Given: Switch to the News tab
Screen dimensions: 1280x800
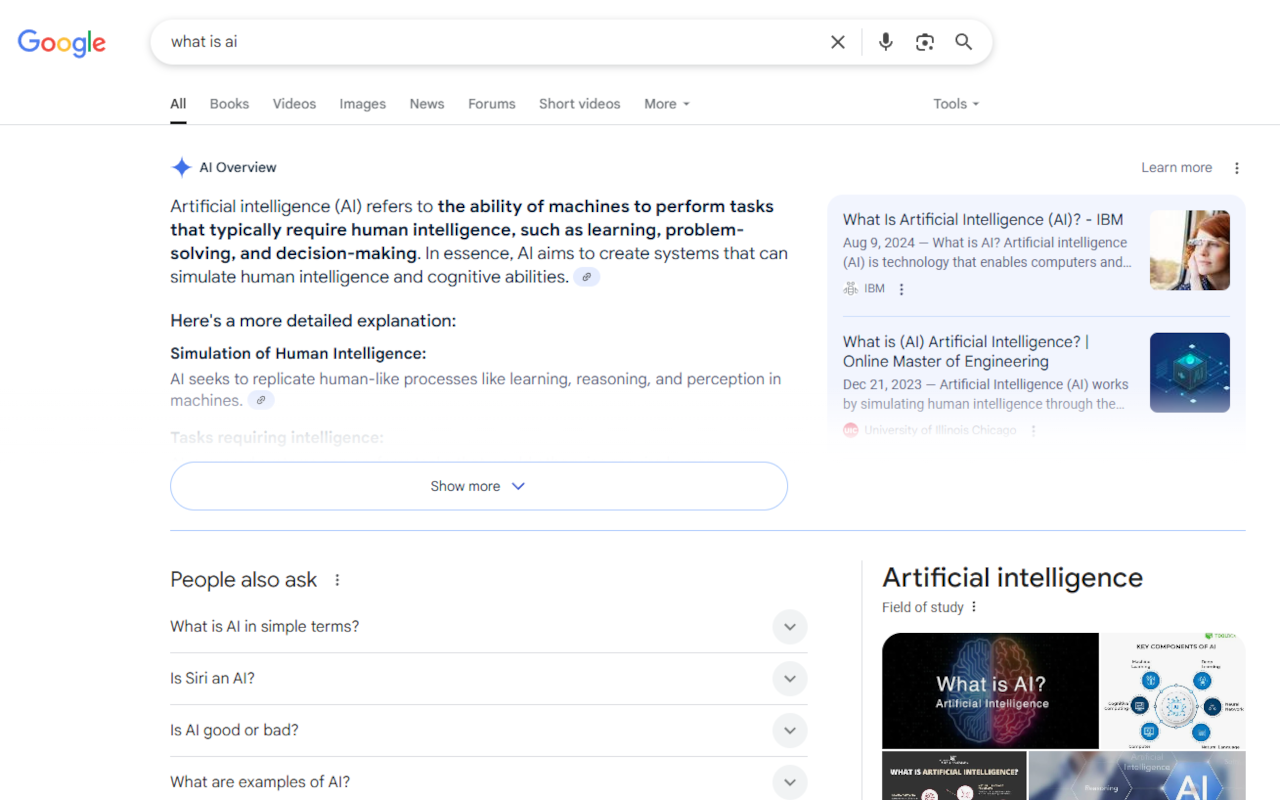Looking at the screenshot, I should tap(426, 103).
